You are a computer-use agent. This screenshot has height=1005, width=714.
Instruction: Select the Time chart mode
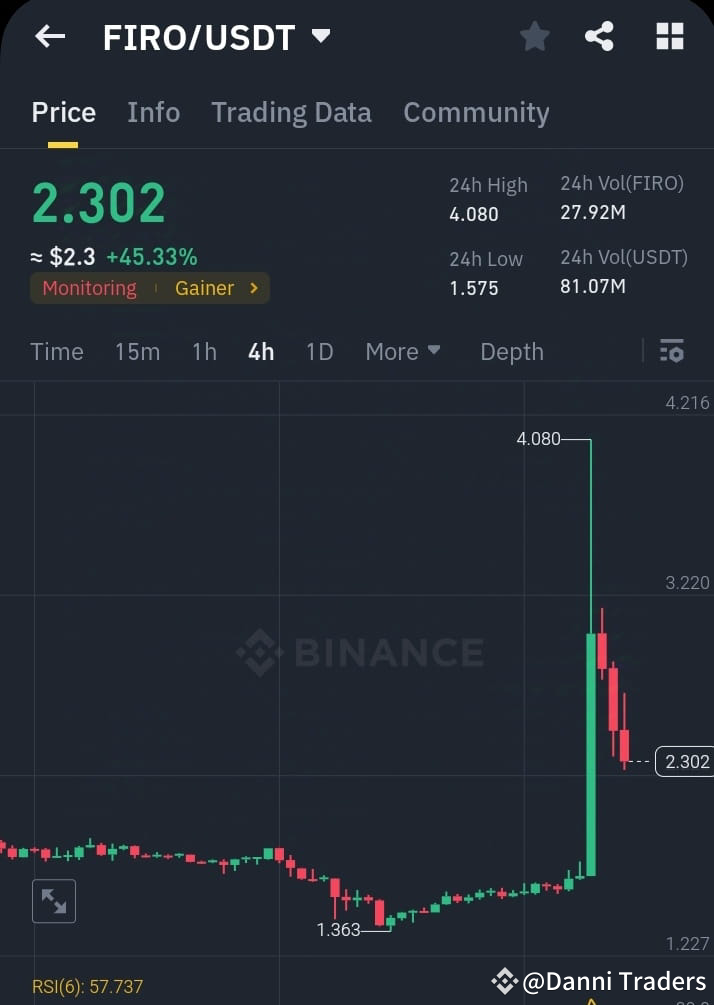point(57,351)
